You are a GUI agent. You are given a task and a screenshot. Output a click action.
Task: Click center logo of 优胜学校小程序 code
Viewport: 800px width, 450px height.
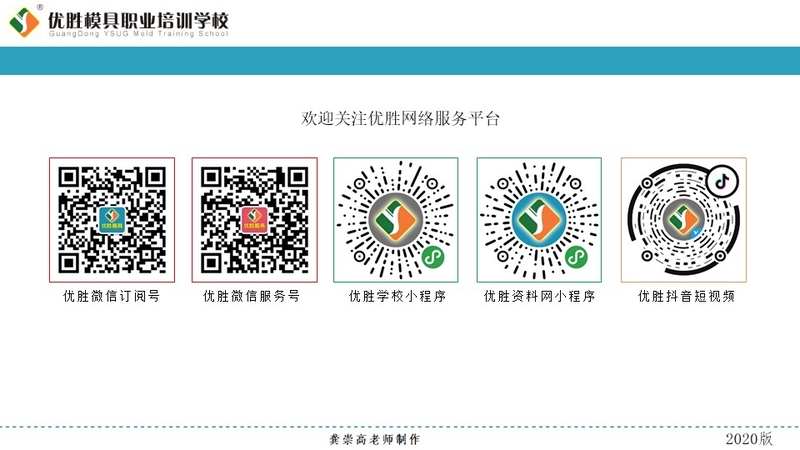pos(396,220)
